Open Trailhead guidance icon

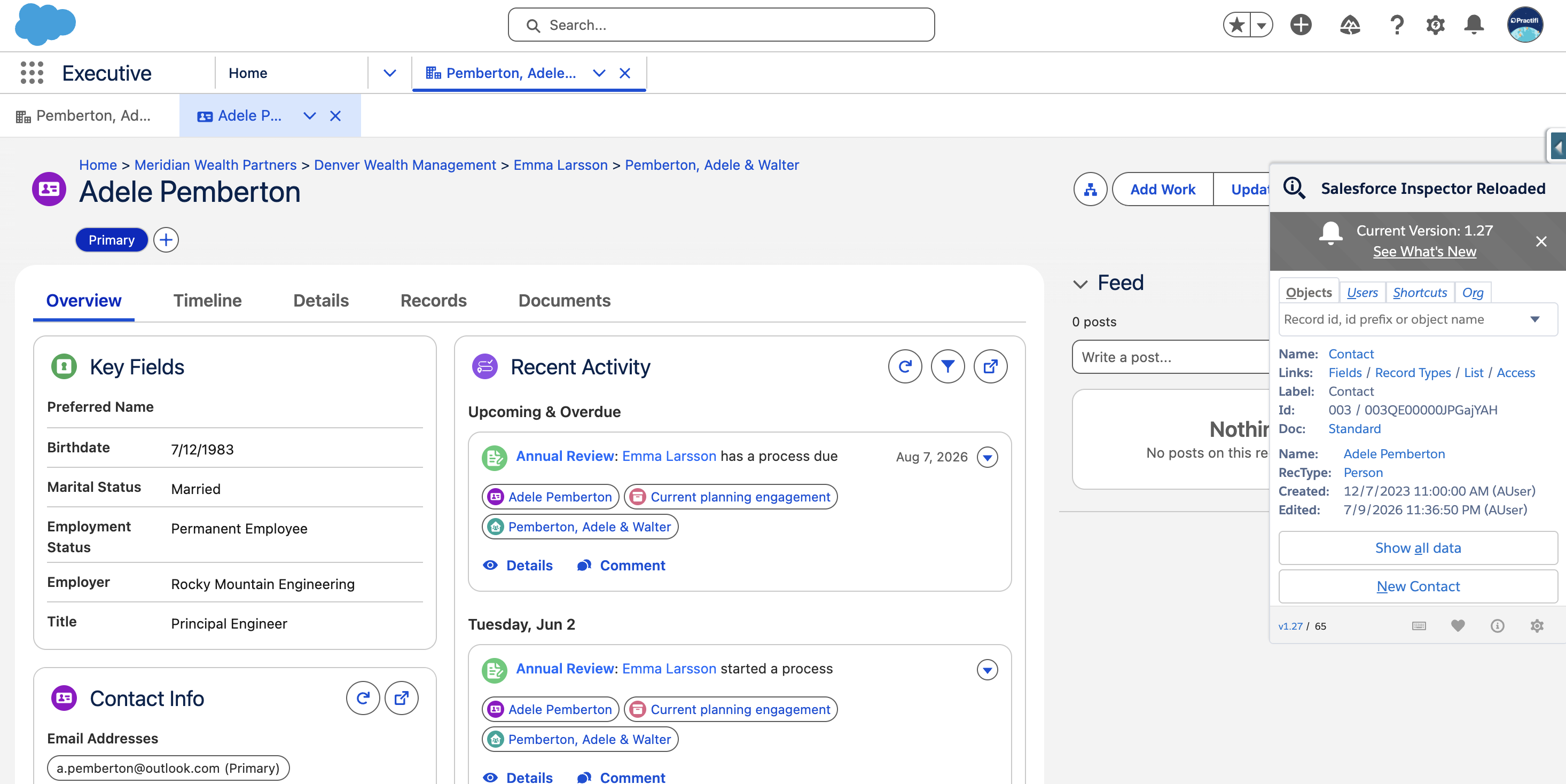point(1350,25)
